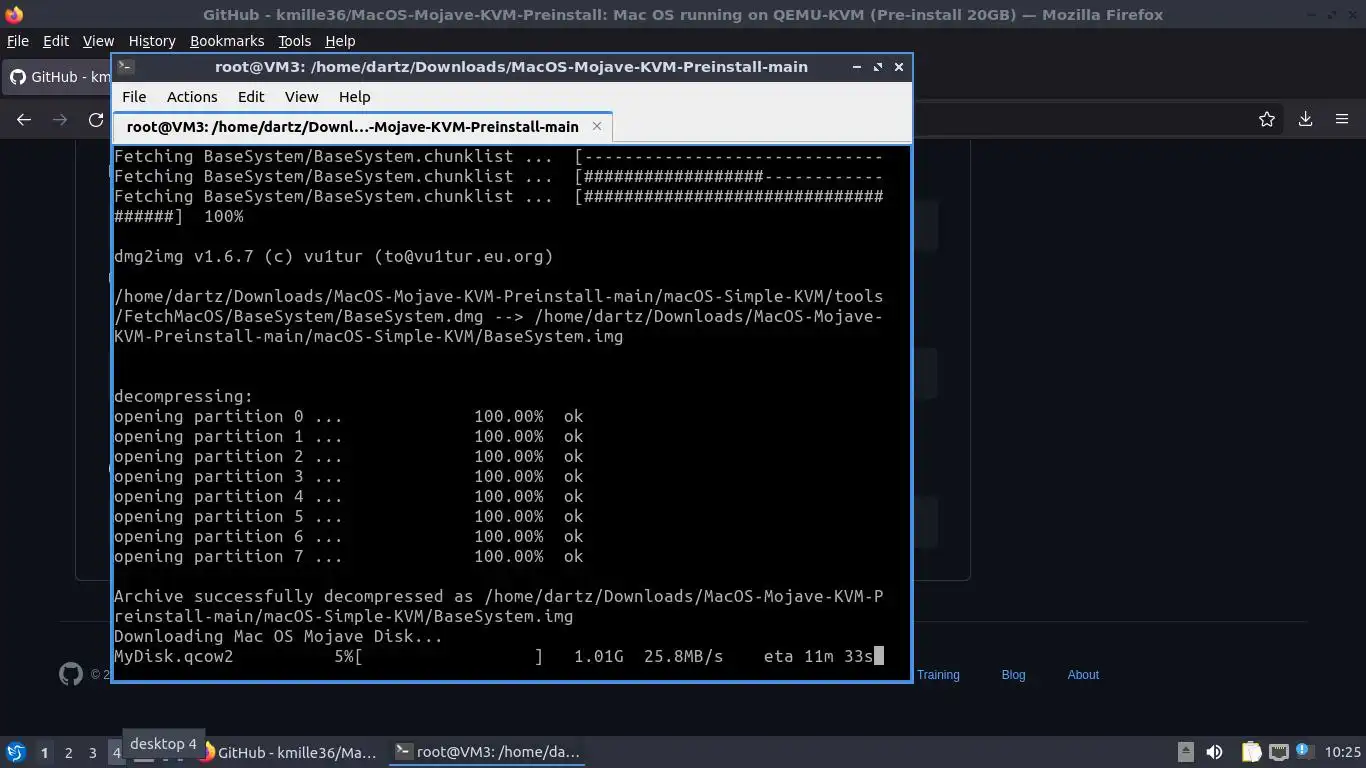Activate root@VM3 terminal taskbar entry
Image resolution: width=1366 pixels, height=768 pixels.
(x=488, y=752)
